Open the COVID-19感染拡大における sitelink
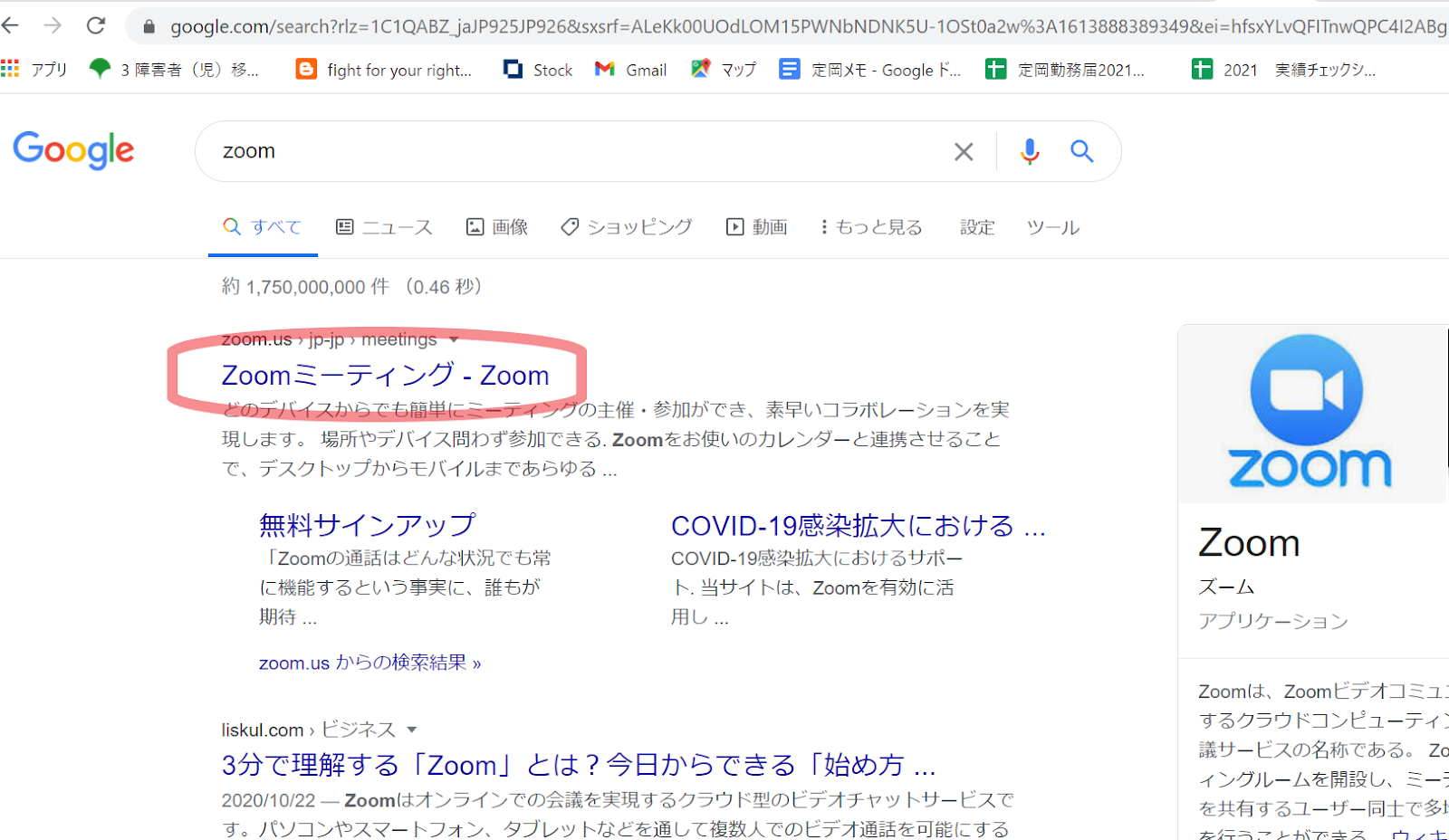 coord(859,526)
